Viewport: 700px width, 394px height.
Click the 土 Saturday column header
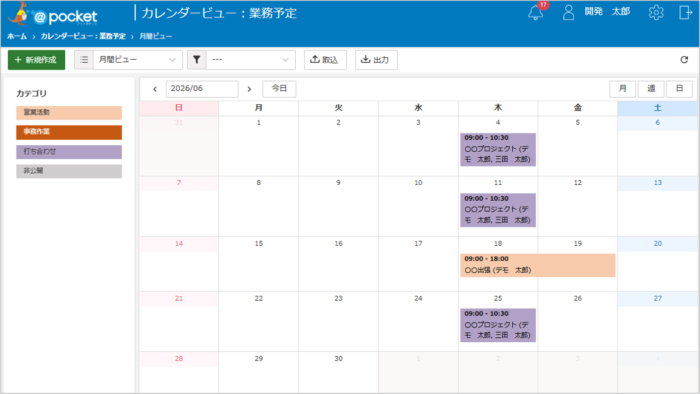point(658,108)
